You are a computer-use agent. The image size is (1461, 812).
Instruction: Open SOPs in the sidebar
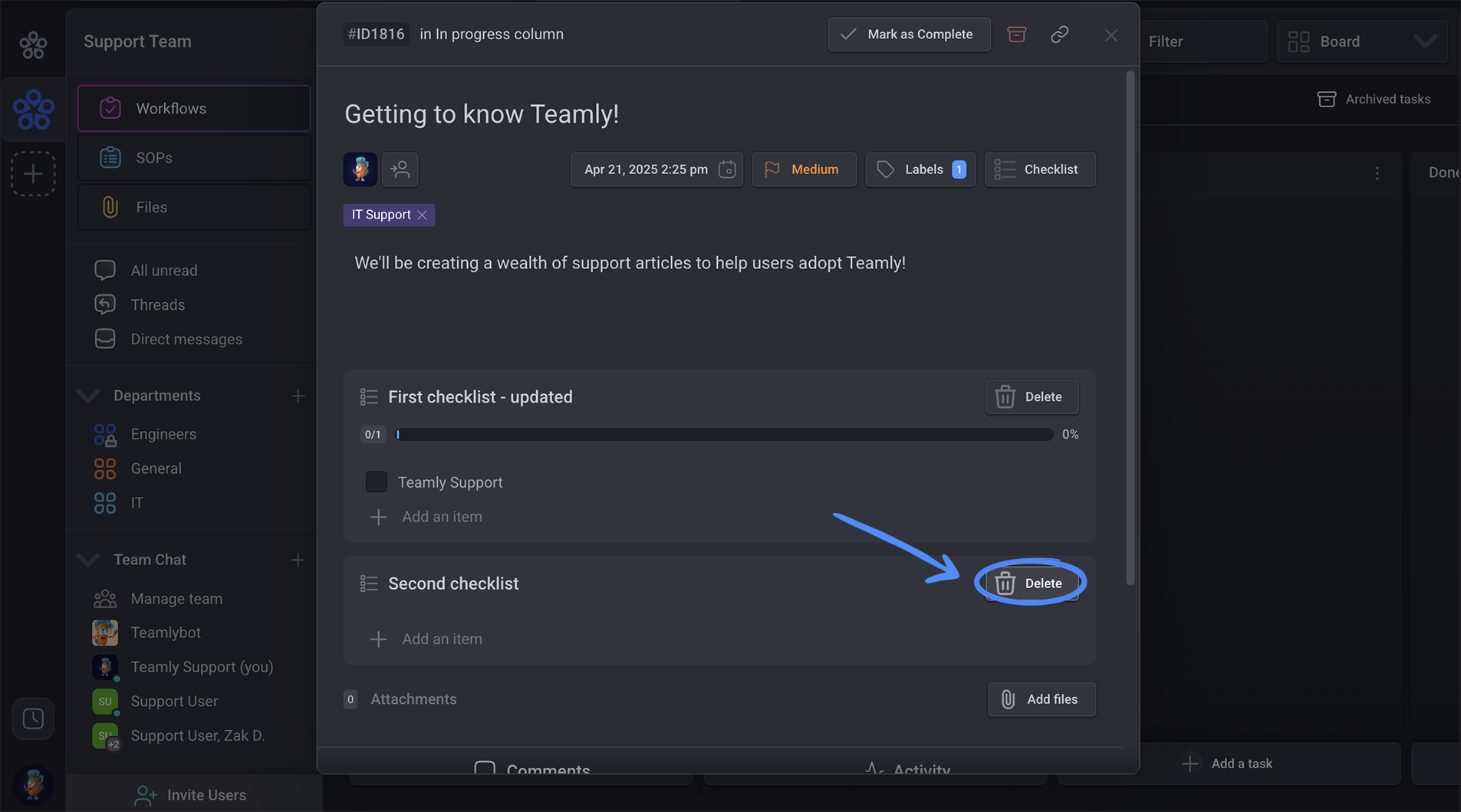[194, 158]
